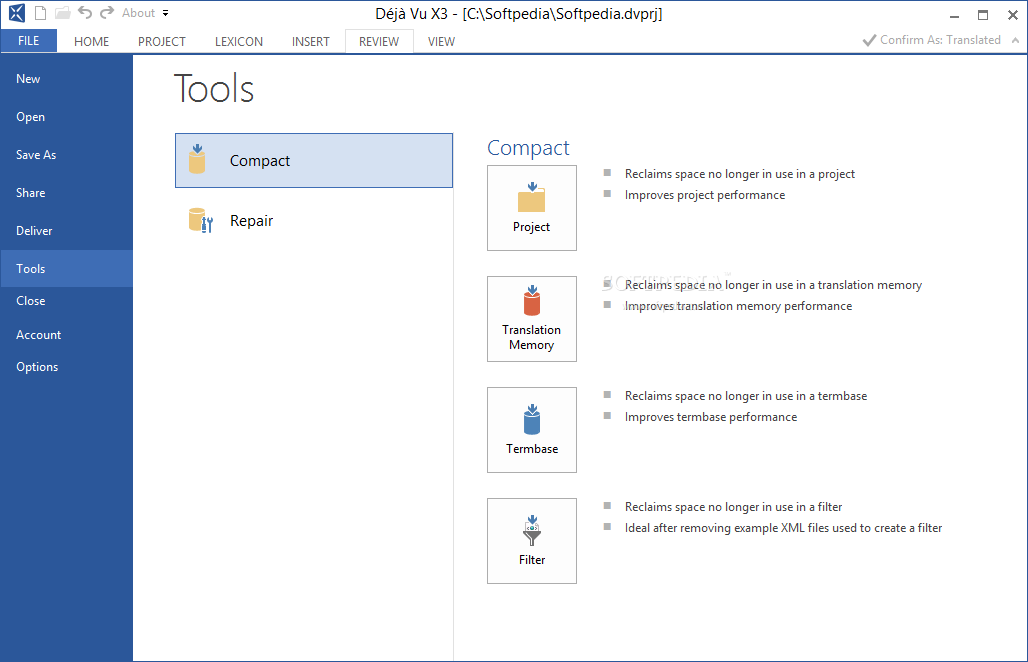Image resolution: width=1028 pixels, height=662 pixels.
Task: Click the new document icon in quick access toolbar
Action: click(x=40, y=12)
